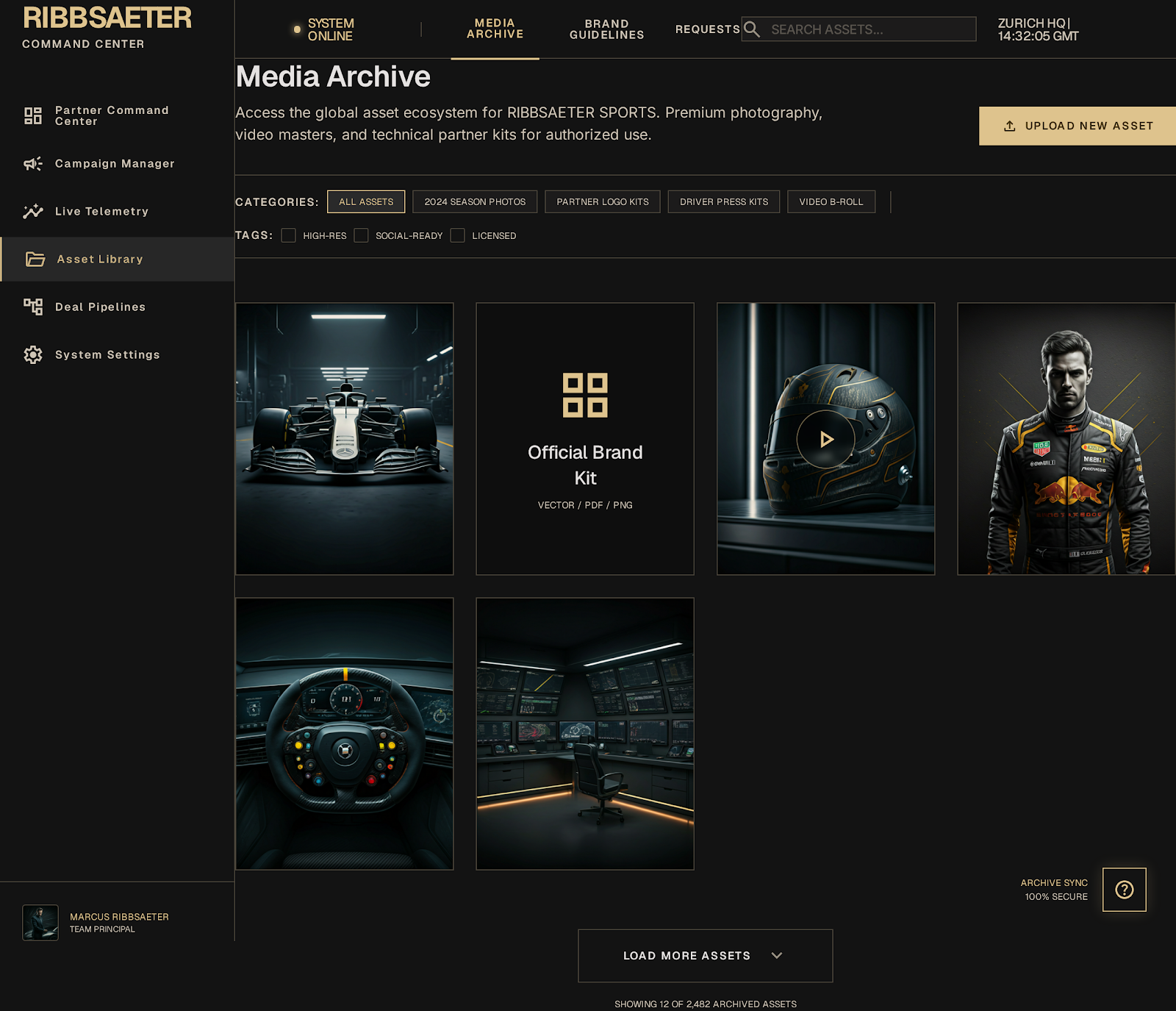Click Marcus Ribbsaeter profile avatar

pos(40,923)
